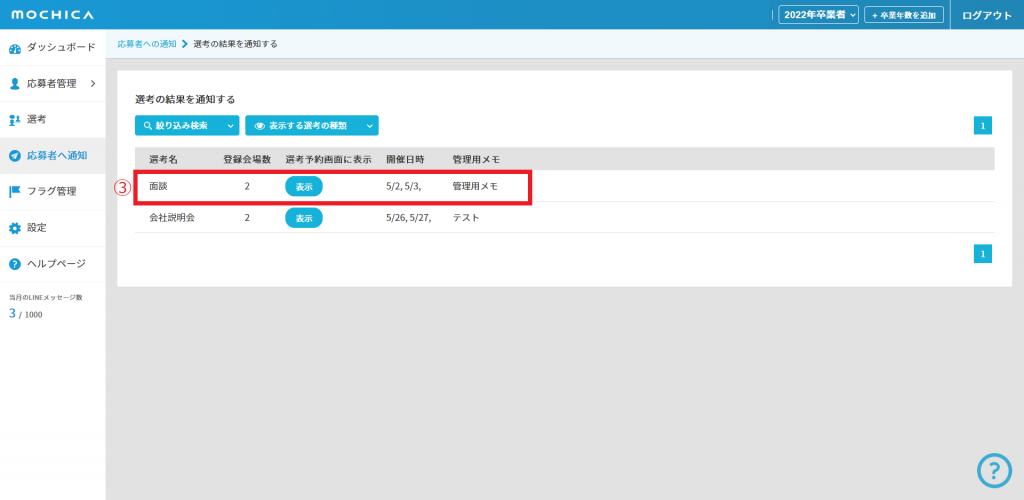Select フラグ管理 in the sidebar

pos(51,192)
